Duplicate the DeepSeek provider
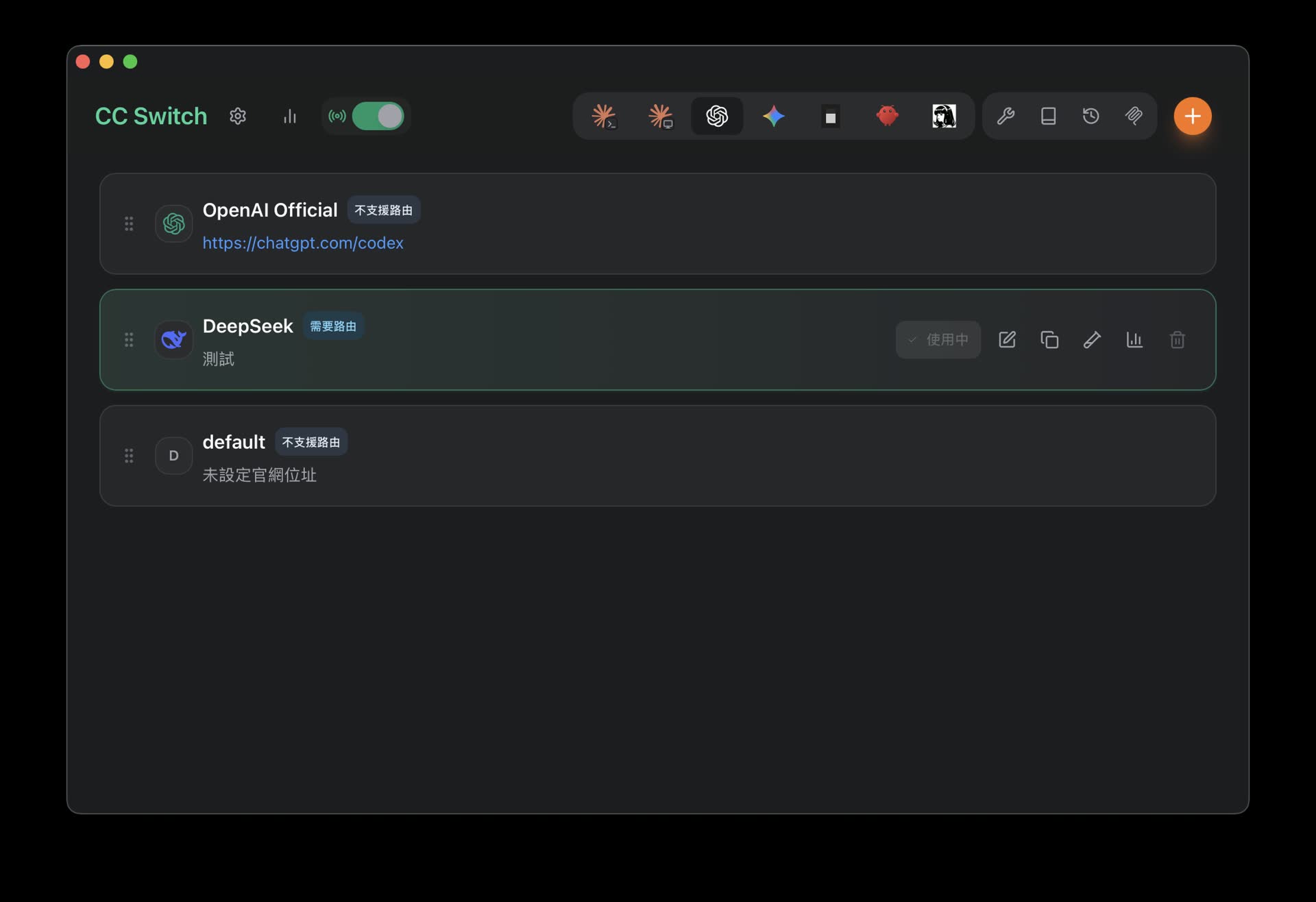 coord(1049,339)
